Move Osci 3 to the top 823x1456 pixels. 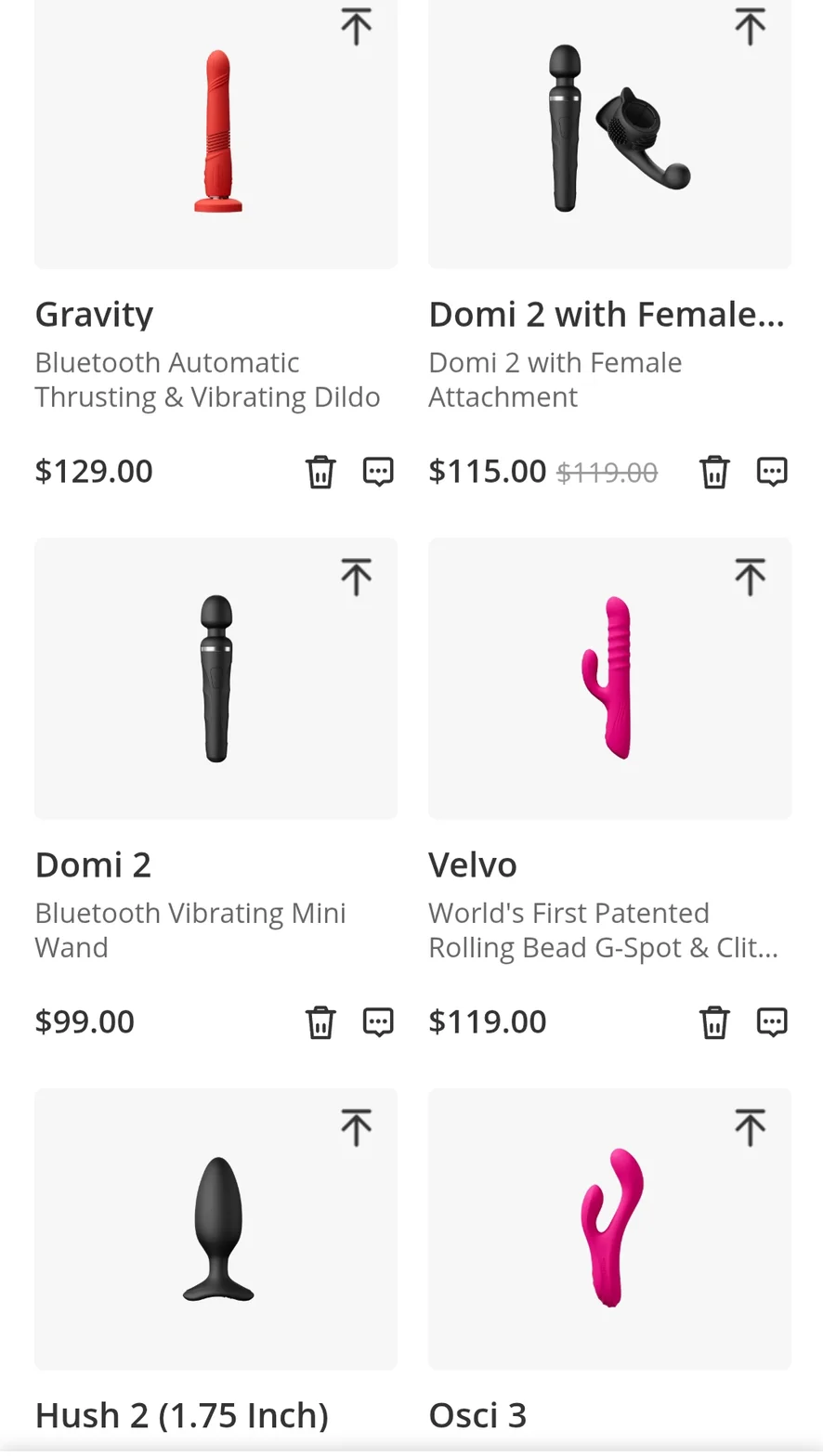click(750, 1127)
